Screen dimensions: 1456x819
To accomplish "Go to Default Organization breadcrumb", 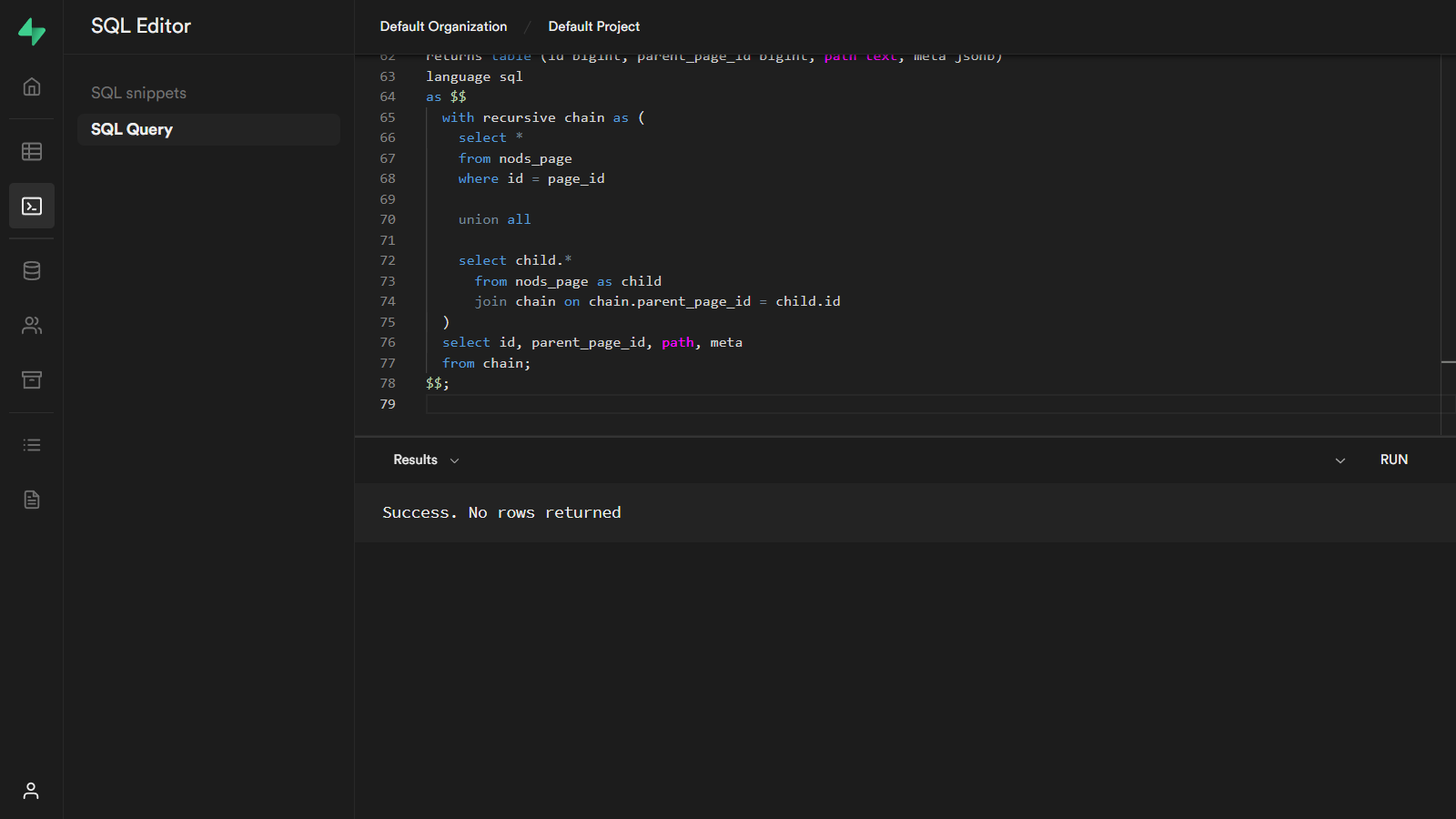I will (443, 26).
